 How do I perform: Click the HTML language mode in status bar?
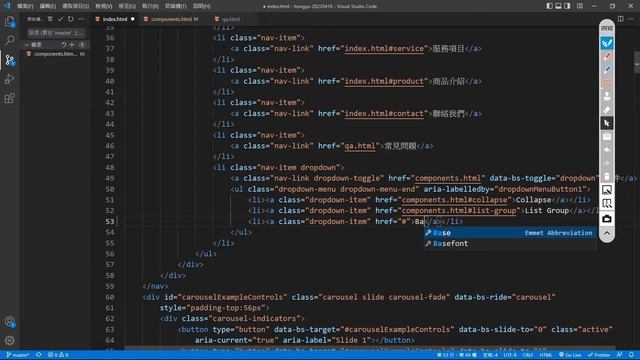[x=546, y=355]
